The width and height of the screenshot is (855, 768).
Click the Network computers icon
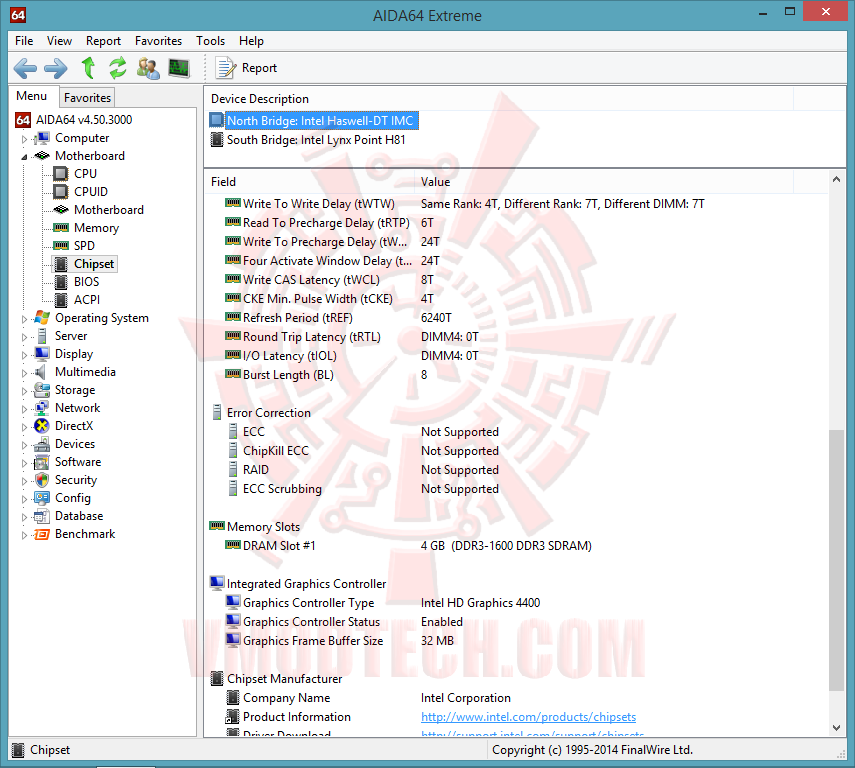[42, 408]
